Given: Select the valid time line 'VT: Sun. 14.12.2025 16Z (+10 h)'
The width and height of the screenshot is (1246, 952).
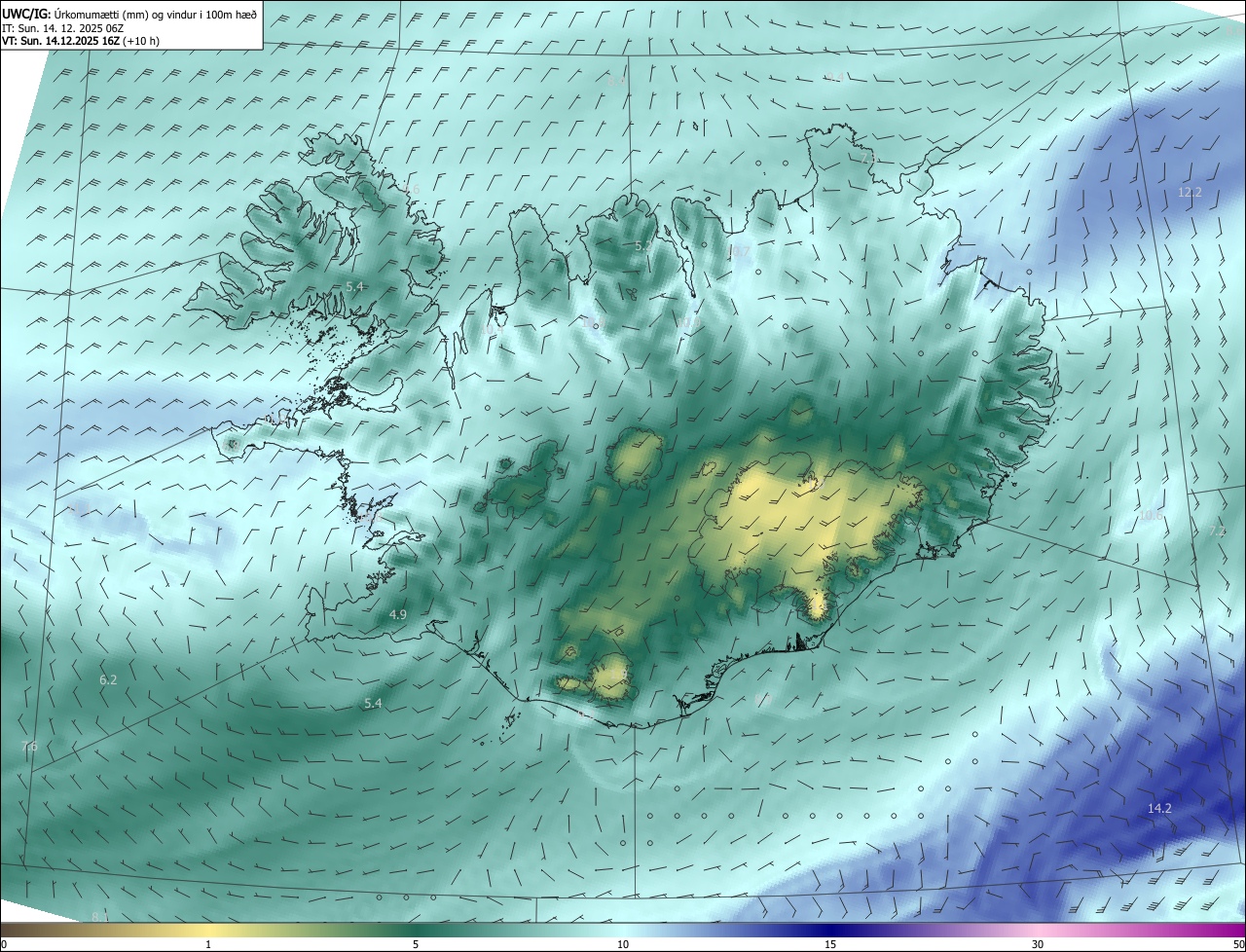Looking at the screenshot, I should (x=81, y=41).
